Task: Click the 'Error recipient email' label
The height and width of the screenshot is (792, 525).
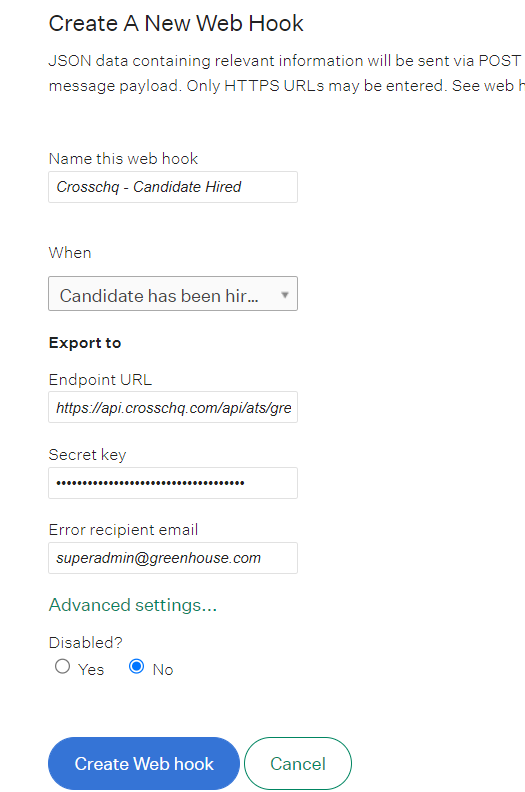Action: click(123, 530)
